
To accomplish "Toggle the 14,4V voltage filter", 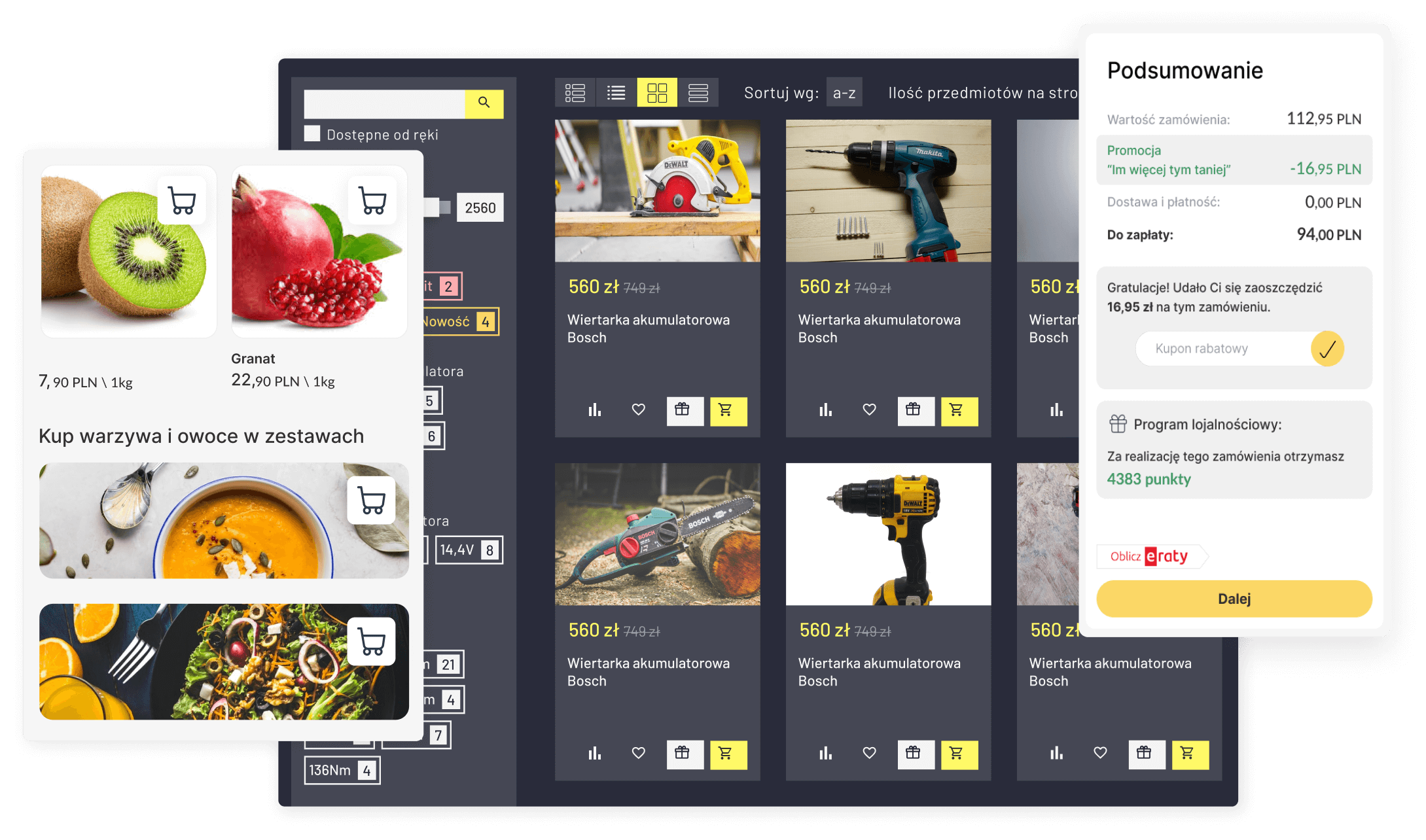I will tap(468, 550).
